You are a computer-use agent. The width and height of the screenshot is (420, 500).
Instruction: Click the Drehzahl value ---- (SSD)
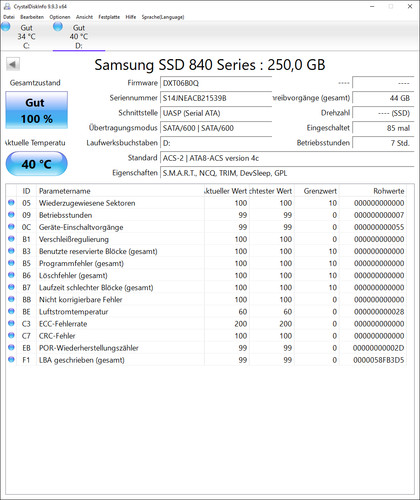click(383, 113)
